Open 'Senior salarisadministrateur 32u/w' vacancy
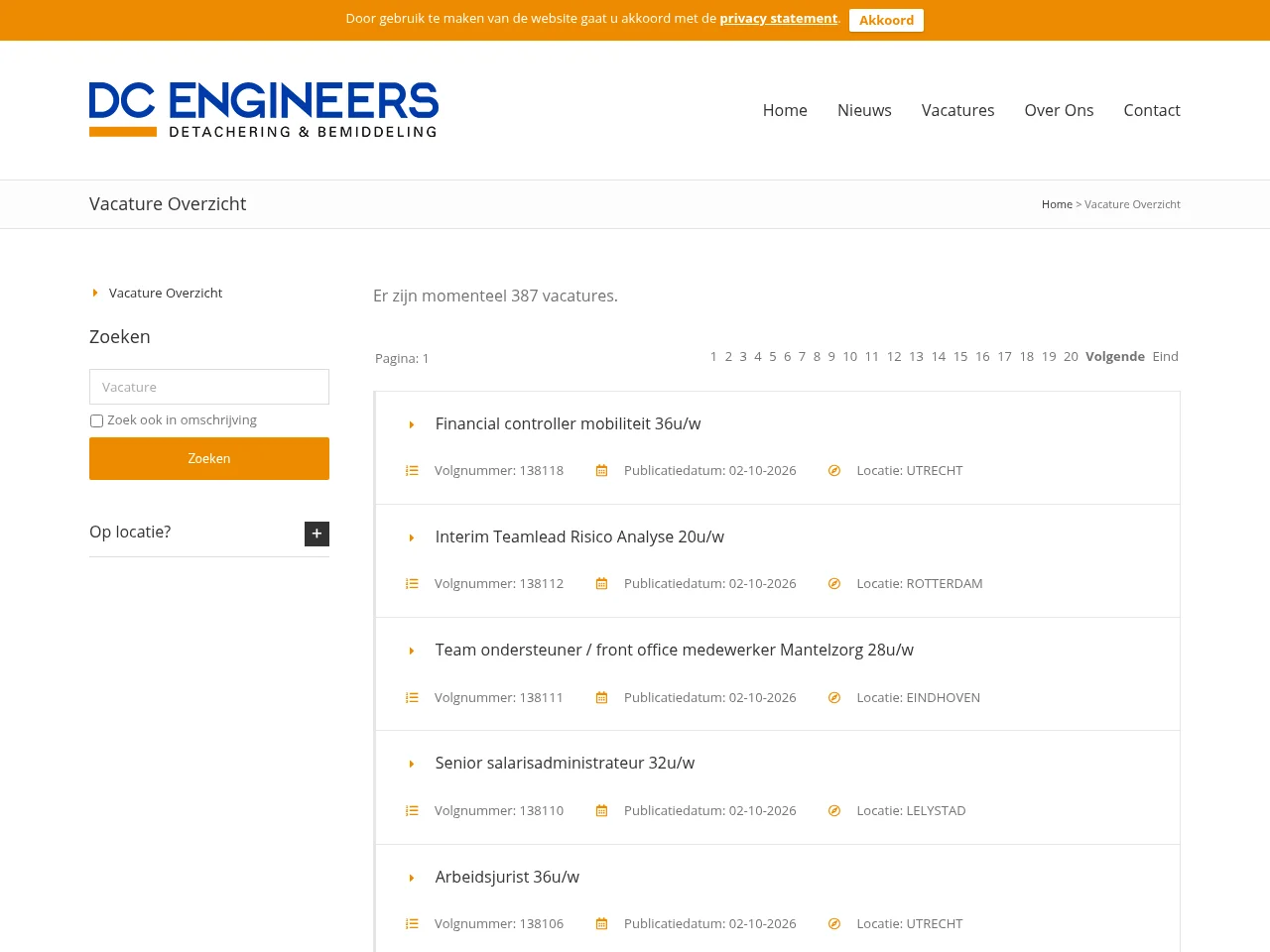 pyautogui.click(x=565, y=763)
